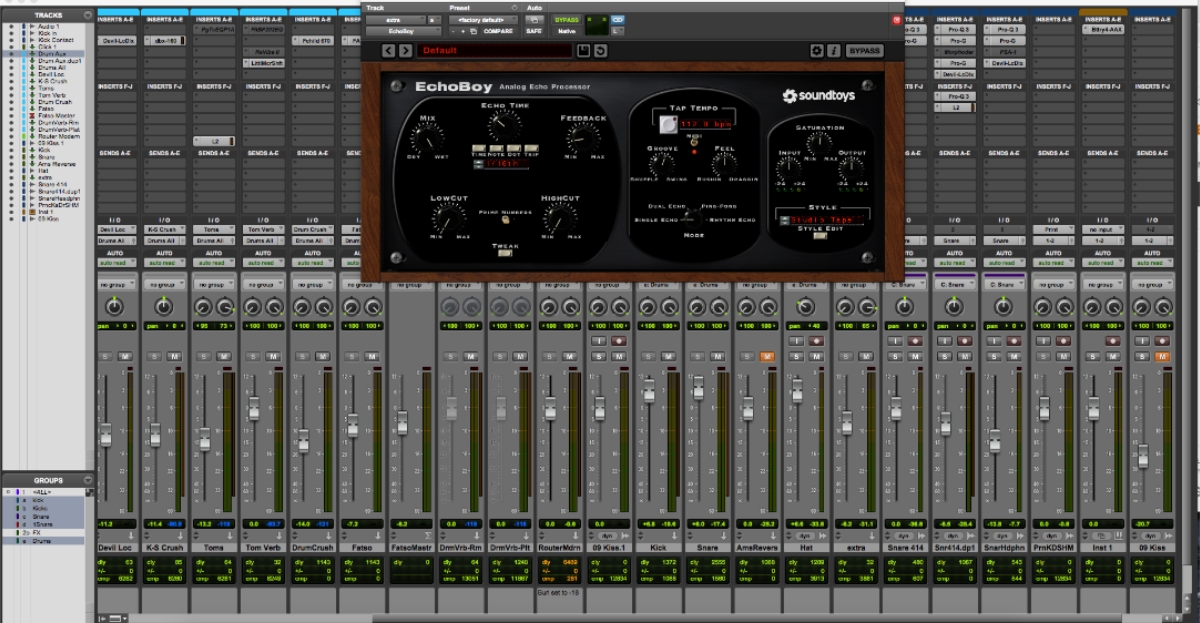The height and width of the screenshot is (623, 1200).
Task: Click the Saturation knob in EchoBoy
Action: point(819,144)
